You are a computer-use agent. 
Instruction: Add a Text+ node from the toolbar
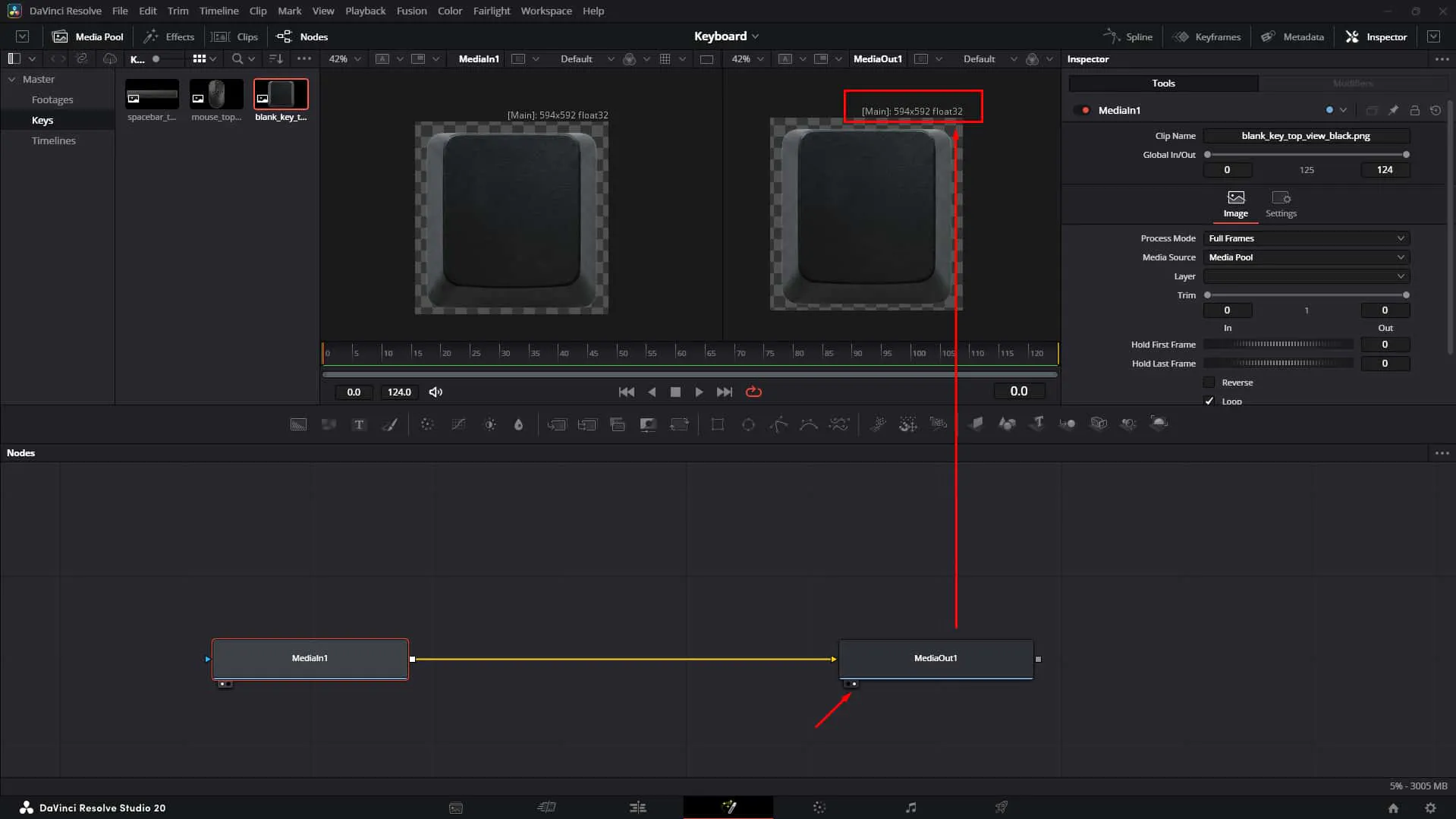359,424
